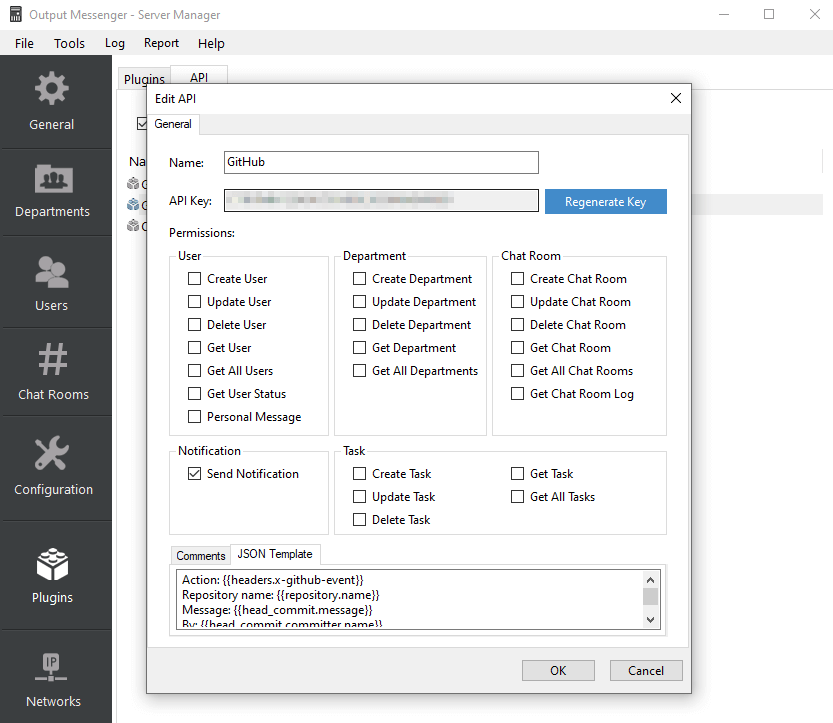Enable Get All Departments permission
The image size is (833, 723).
360,371
